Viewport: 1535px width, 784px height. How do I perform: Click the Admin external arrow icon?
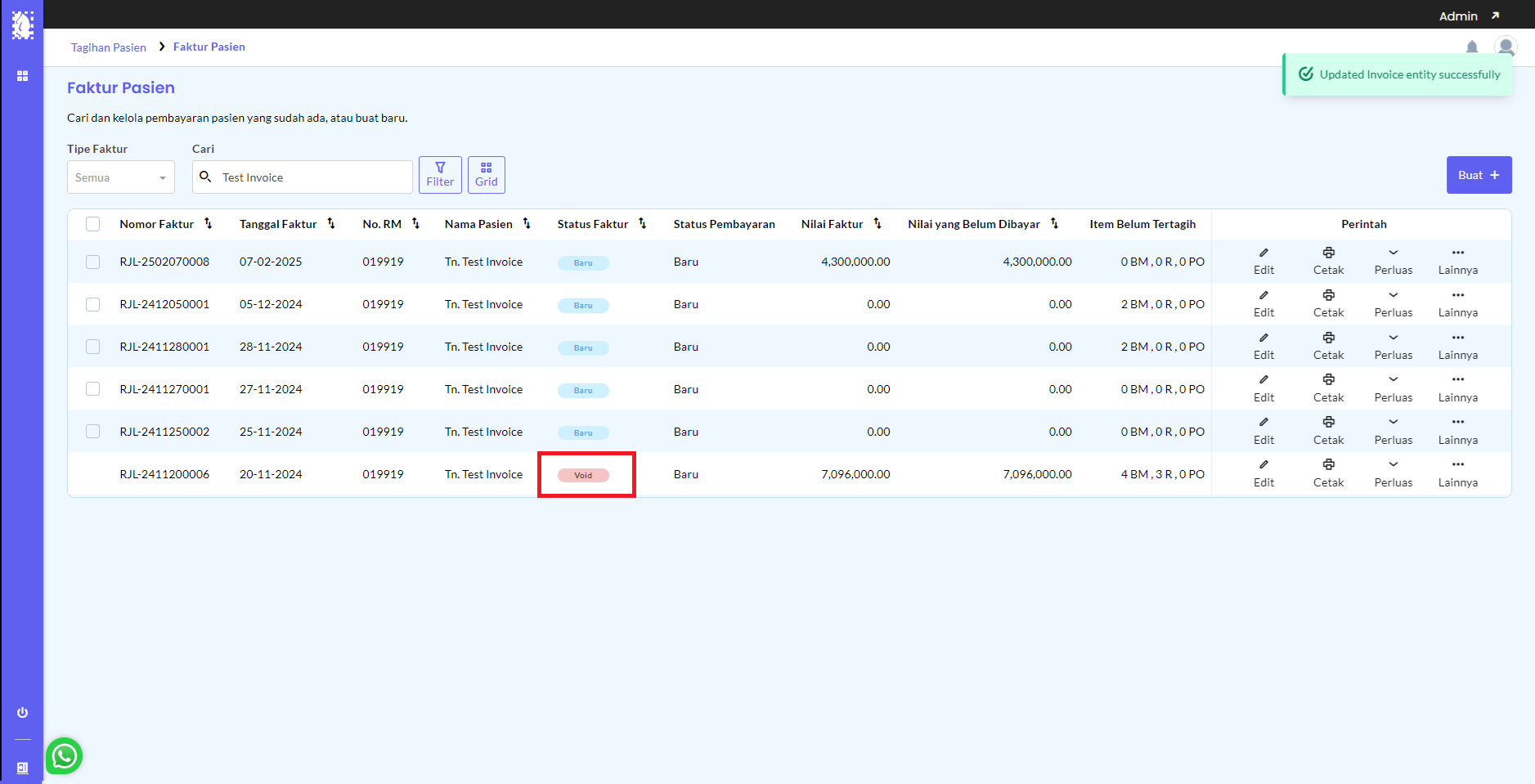coord(1495,16)
